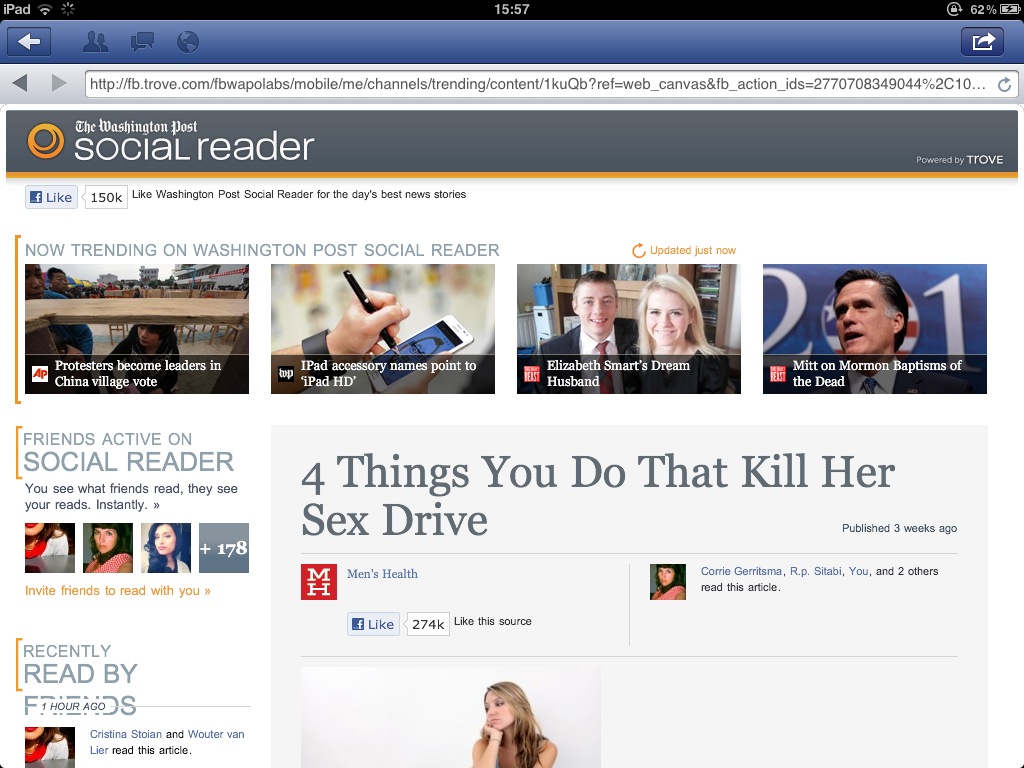The width and height of the screenshot is (1024, 768).
Task: Open the messages chat icon
Action: pyautogui.click(x=142, y=42)
